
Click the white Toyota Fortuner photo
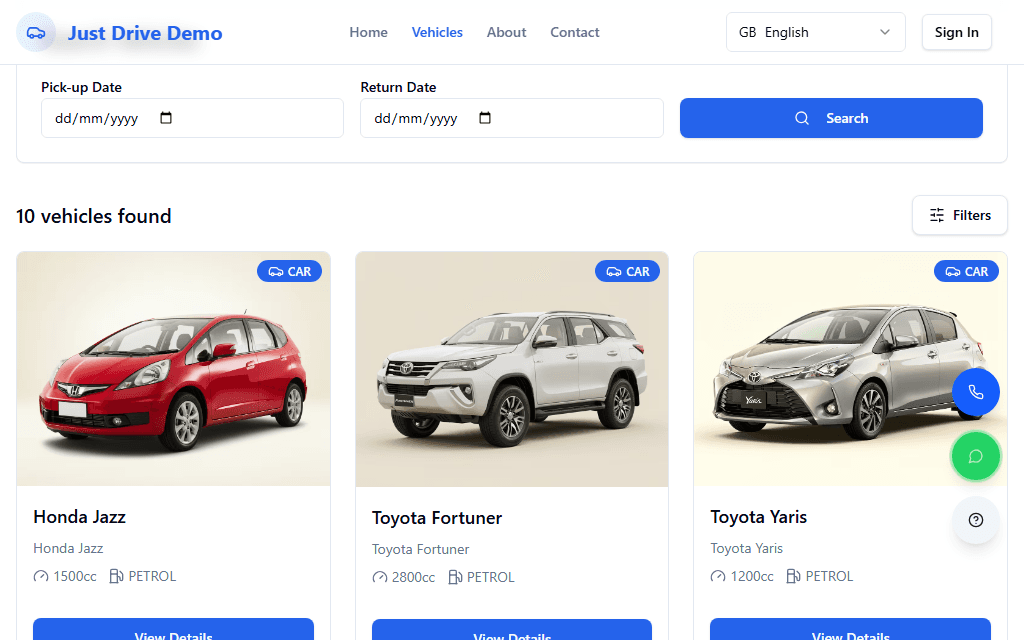point(512,369)
